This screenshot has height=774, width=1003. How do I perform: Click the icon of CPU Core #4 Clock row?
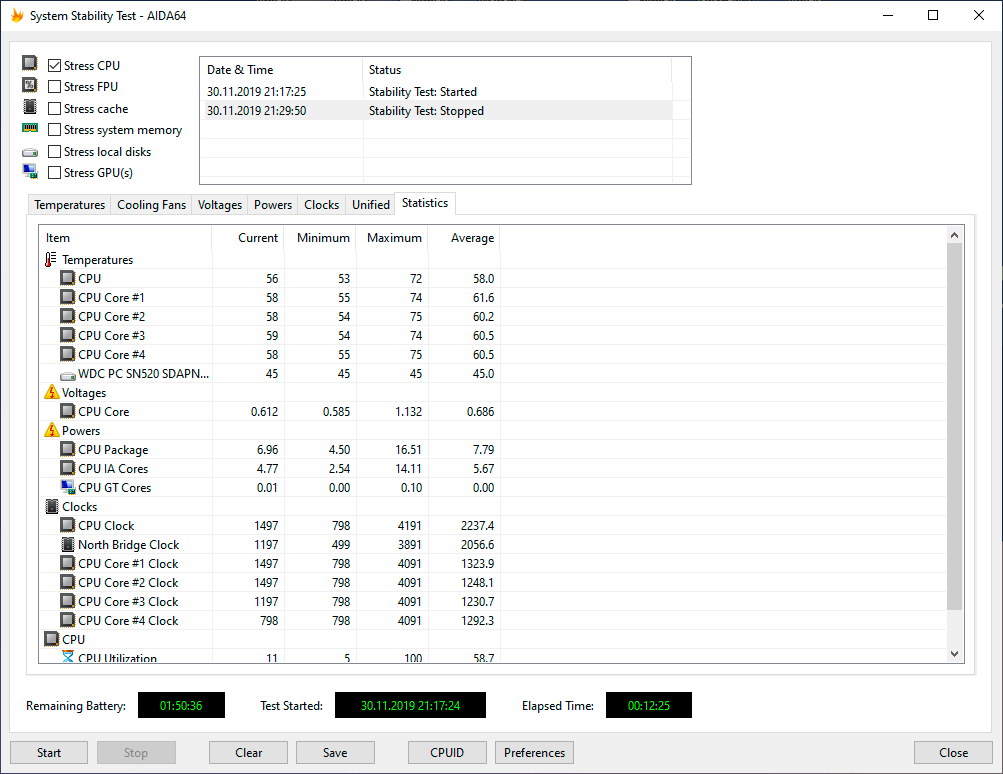pos(67,620)
